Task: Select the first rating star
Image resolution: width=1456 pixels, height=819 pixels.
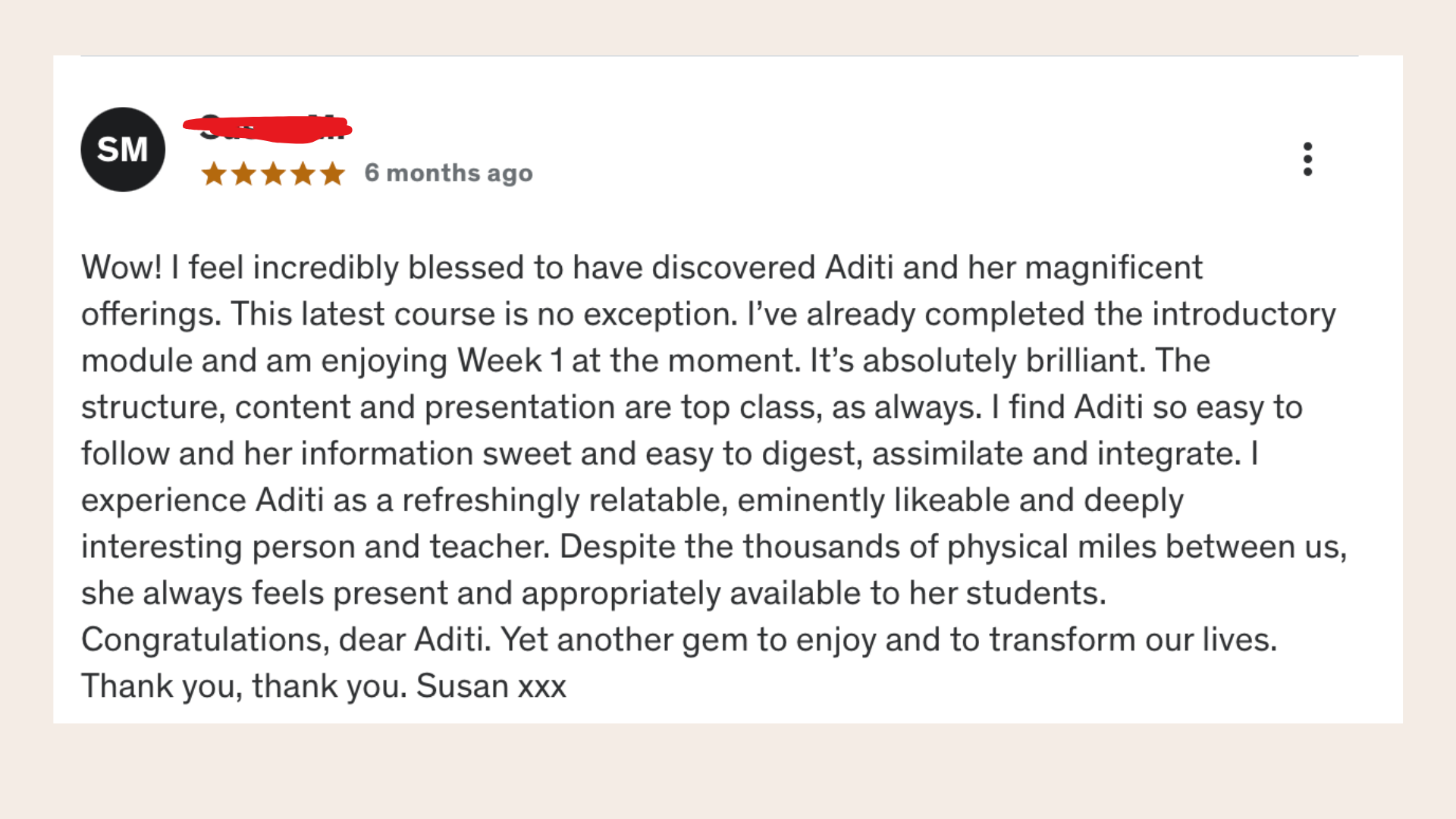Action: pos(214,174)
